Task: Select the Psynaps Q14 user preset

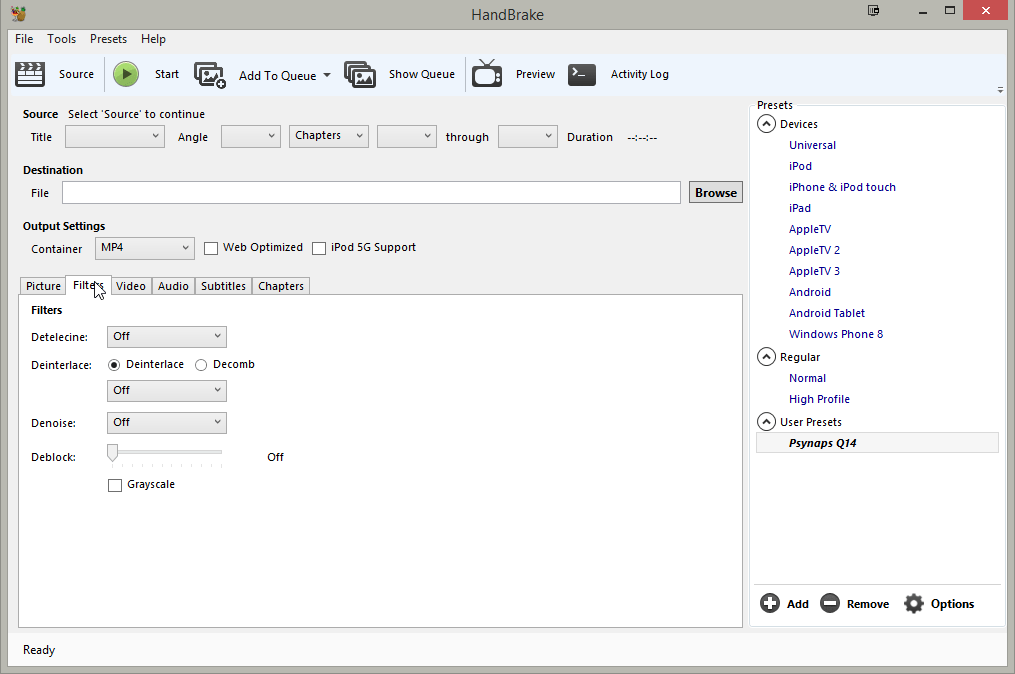Action: click(x=877, y=443)
